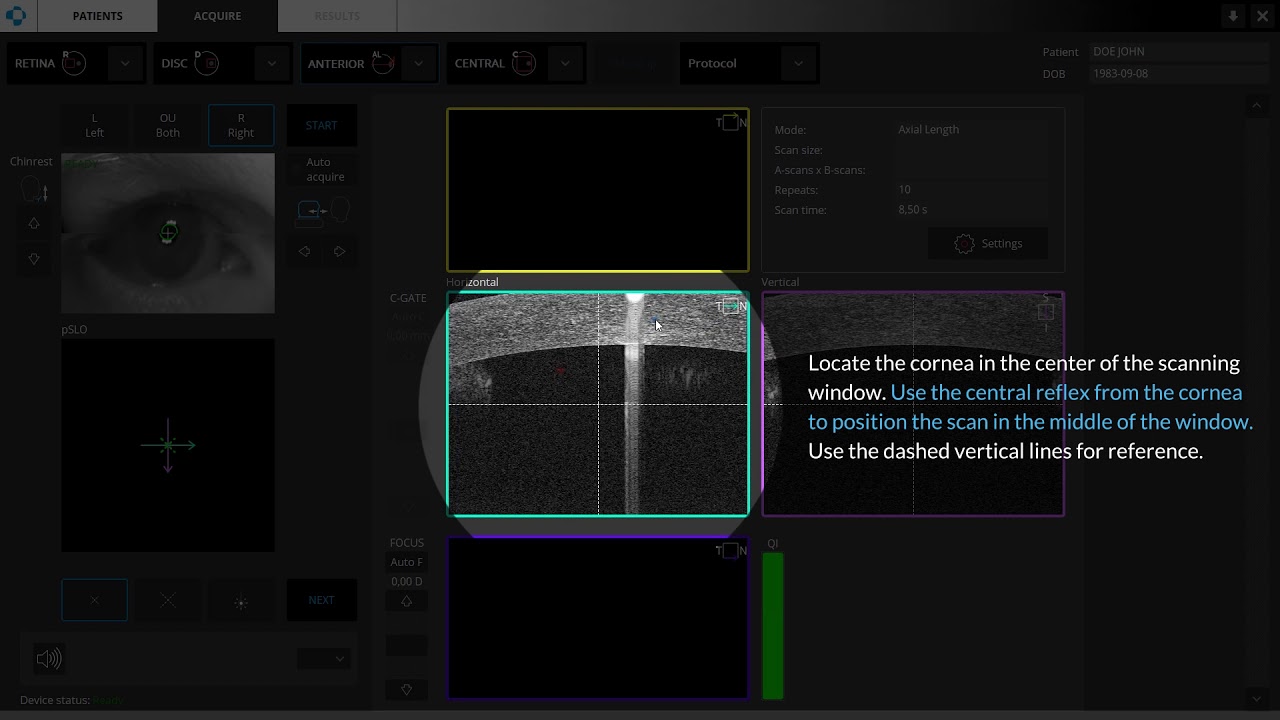Expand right panel with bottom chevron
This screenshot has width=1280, height=720.
click(x=1257, y=699)
